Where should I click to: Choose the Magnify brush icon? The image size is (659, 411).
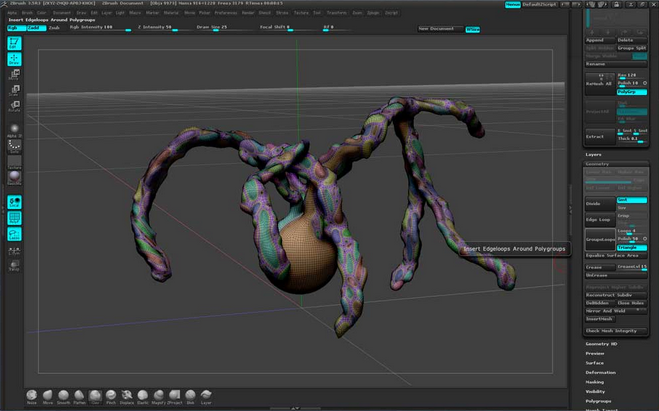[159, 396]
